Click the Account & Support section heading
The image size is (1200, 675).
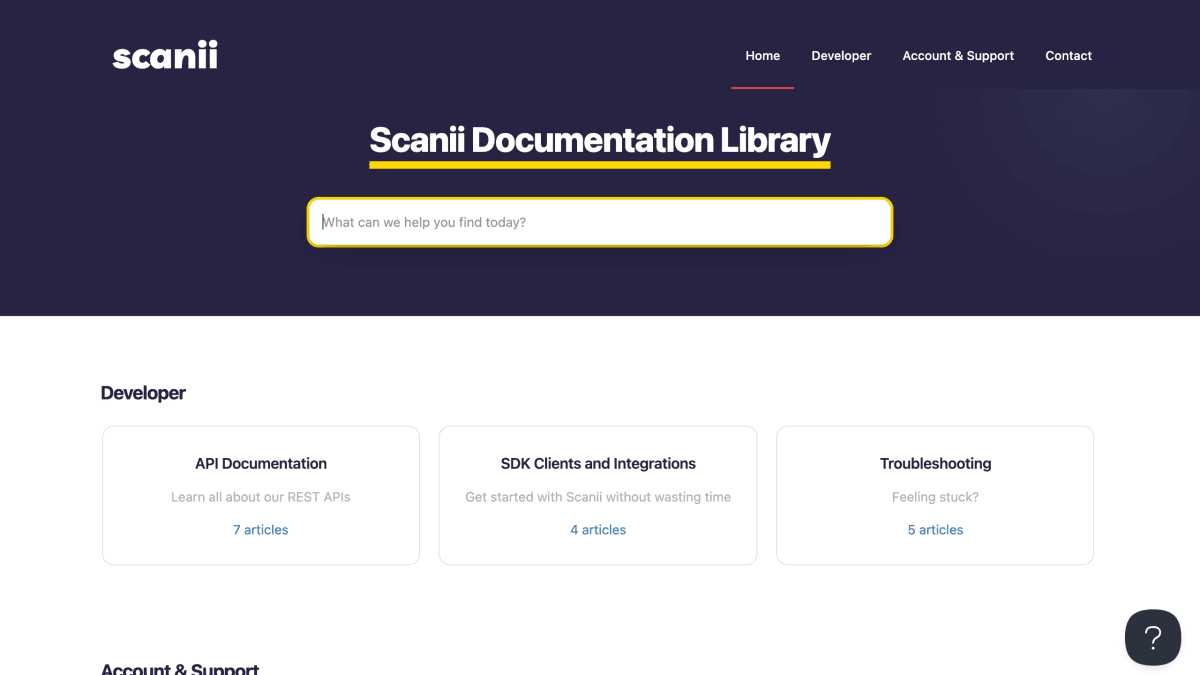coord(180,668)
